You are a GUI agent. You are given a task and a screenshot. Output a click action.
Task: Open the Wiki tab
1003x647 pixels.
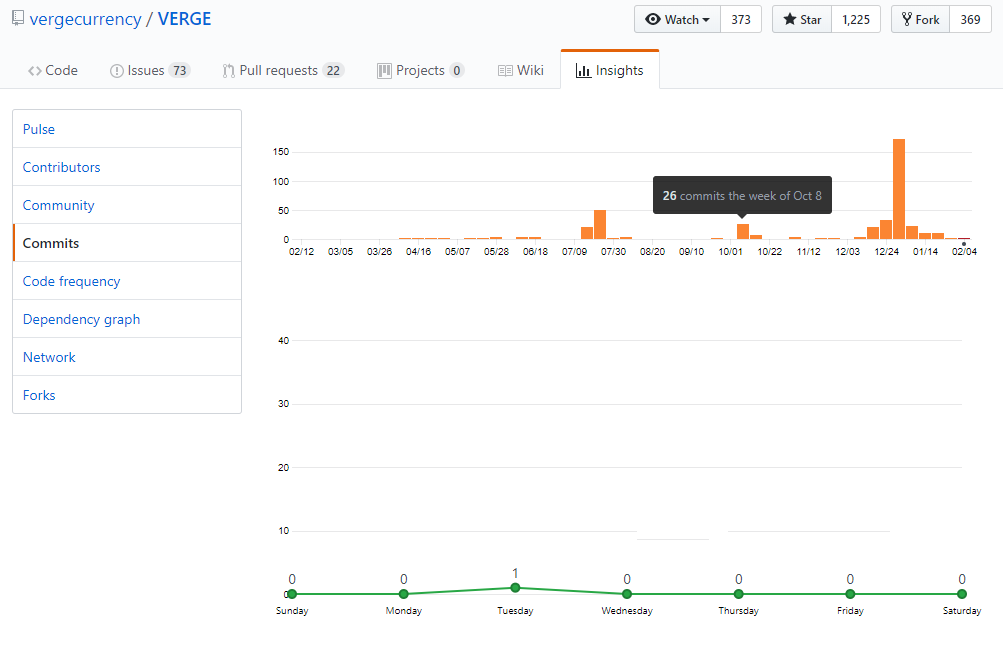[521, 70]
